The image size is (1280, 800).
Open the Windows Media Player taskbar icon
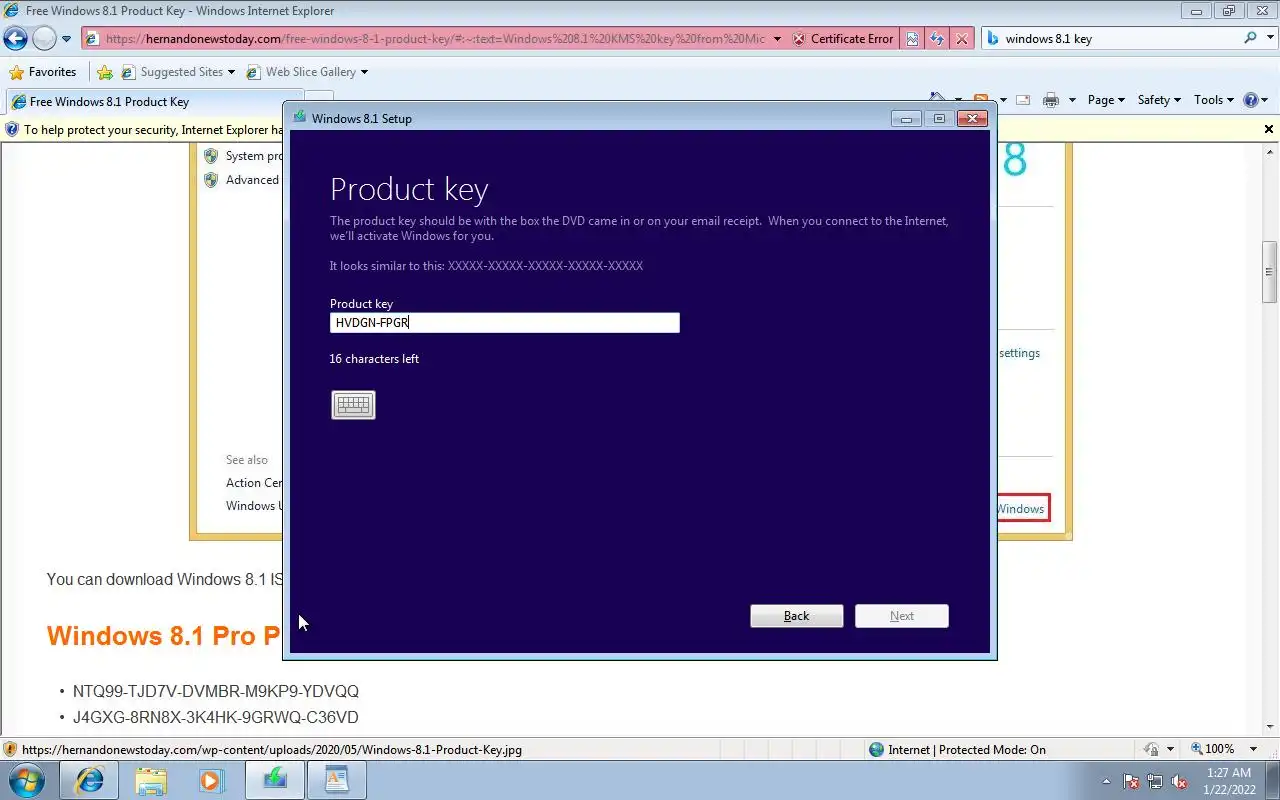pyautogui.click(x=211, y=780)
